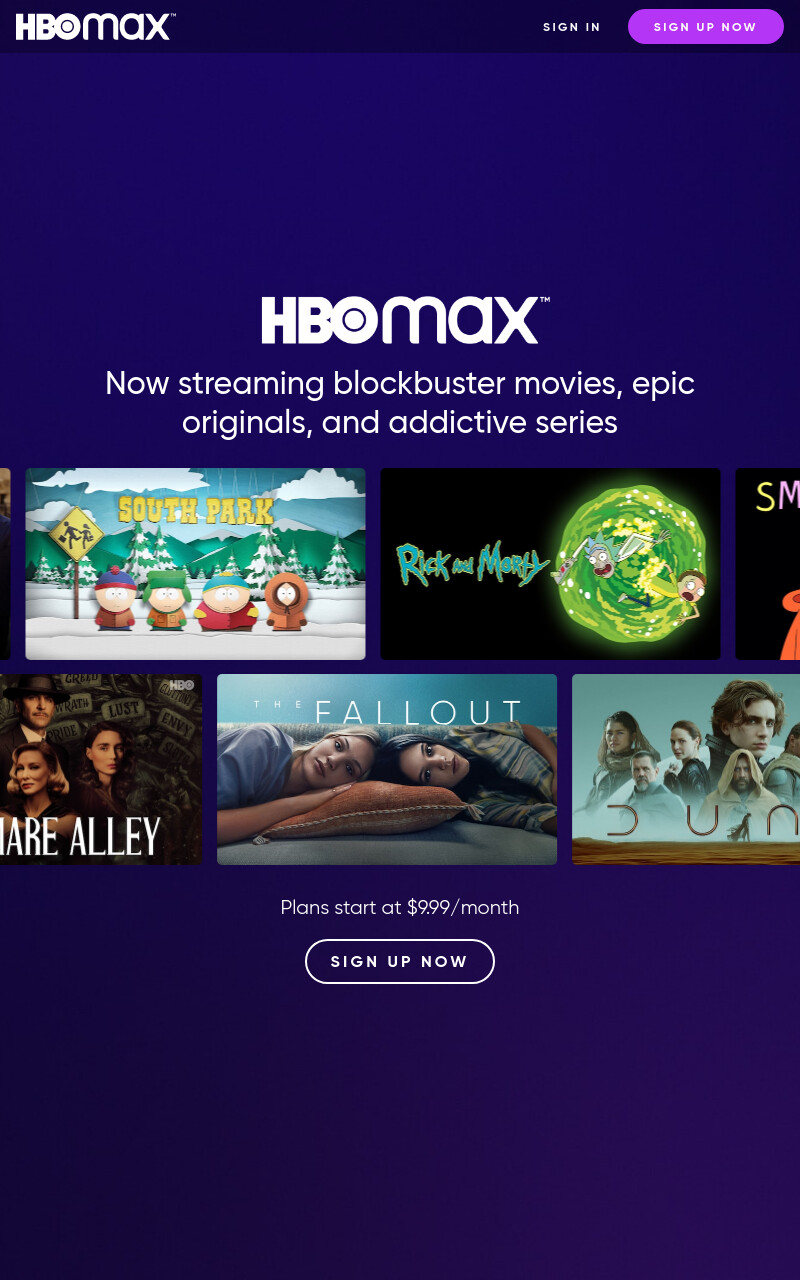The image size is (800, 1280).
Task: Click the outlined Sign Up Now button
Action: (400, 961)
